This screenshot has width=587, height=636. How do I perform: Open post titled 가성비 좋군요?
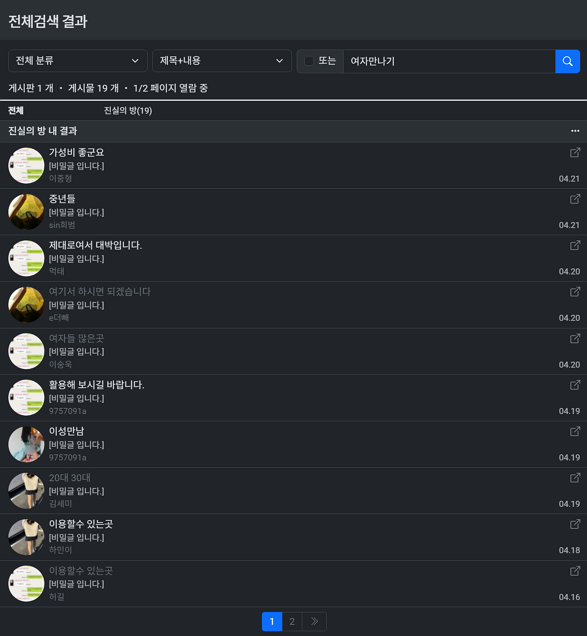point(76,153)
